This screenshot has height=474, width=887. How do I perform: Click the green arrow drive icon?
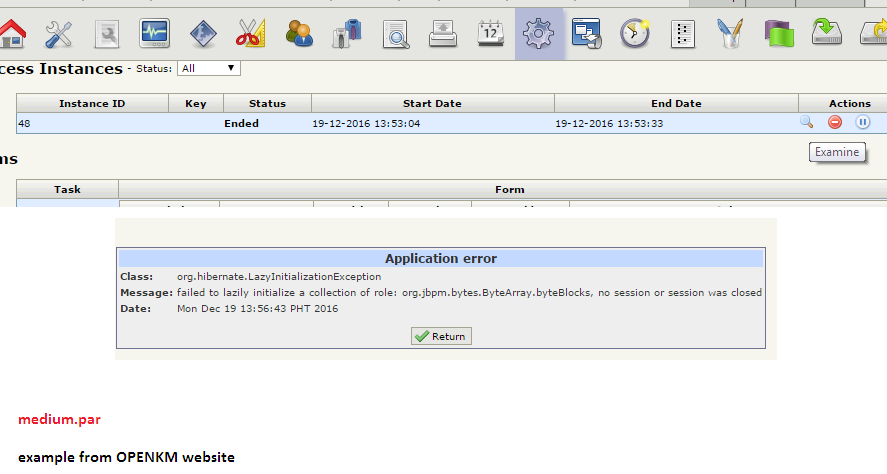point(826,34)
